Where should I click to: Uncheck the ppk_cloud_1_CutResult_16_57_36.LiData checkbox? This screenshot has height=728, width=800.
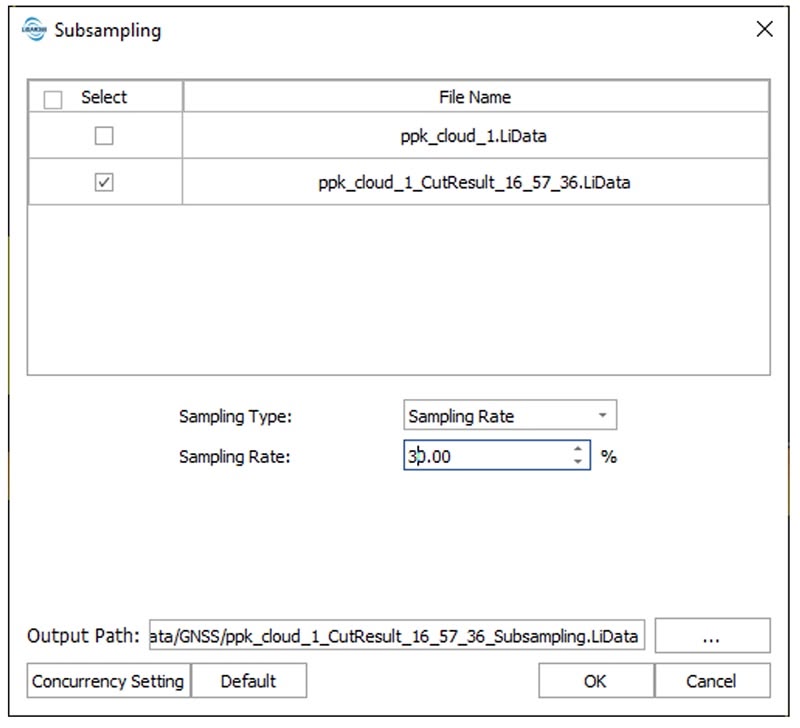coord(104,183)
